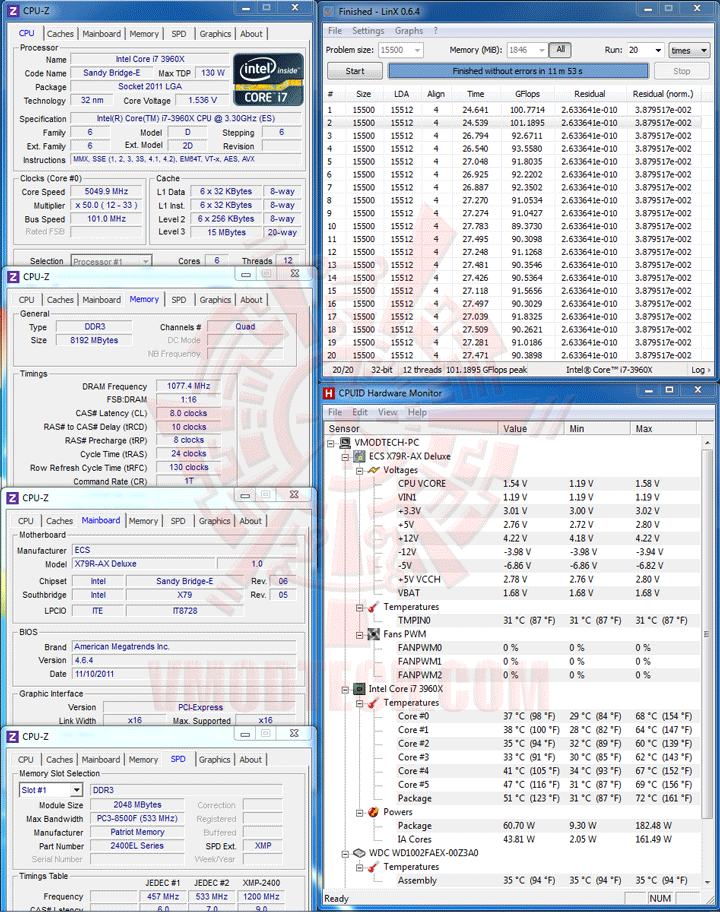Click the Residual (norm.) column header
The image size is (720, 912).
point(663,94)
